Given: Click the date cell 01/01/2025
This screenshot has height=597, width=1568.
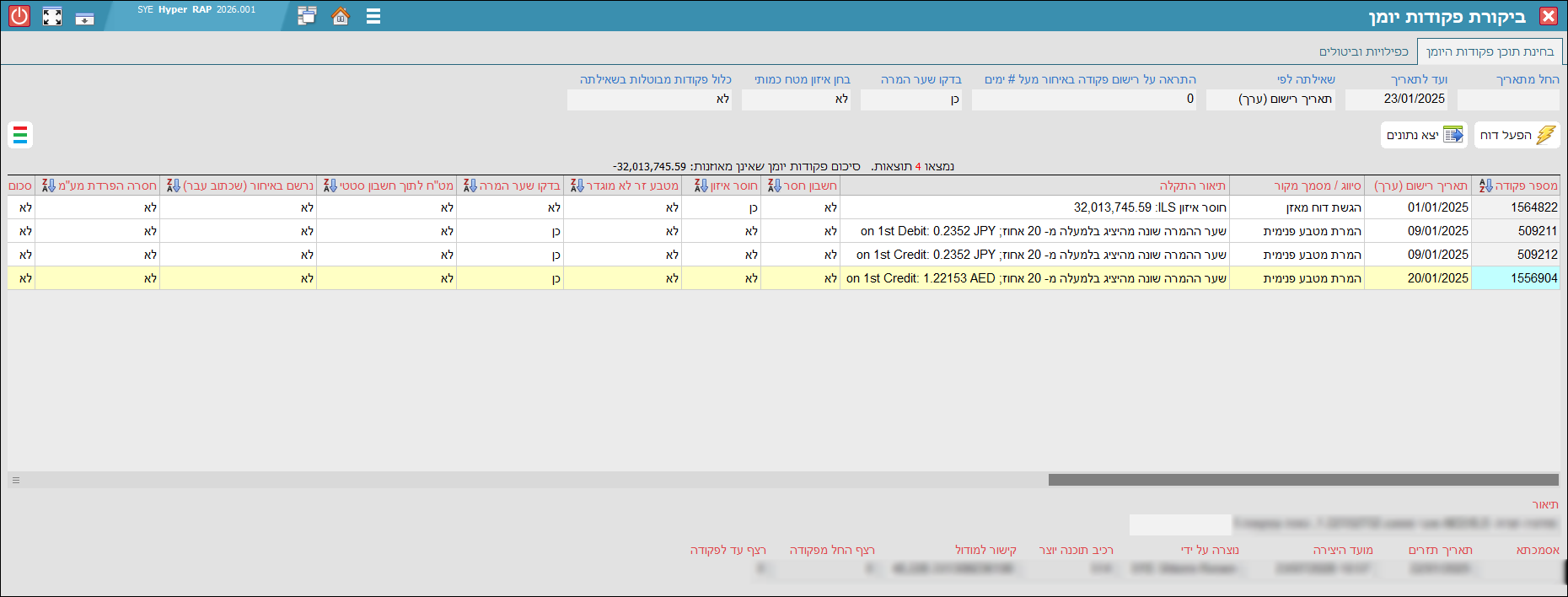Looking at the screenshot, I should click(x=1418, y=207).
